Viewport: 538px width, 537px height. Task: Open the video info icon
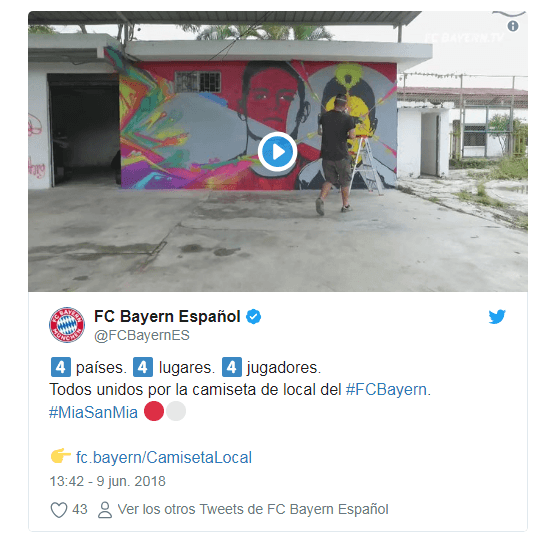click(513, 26)
